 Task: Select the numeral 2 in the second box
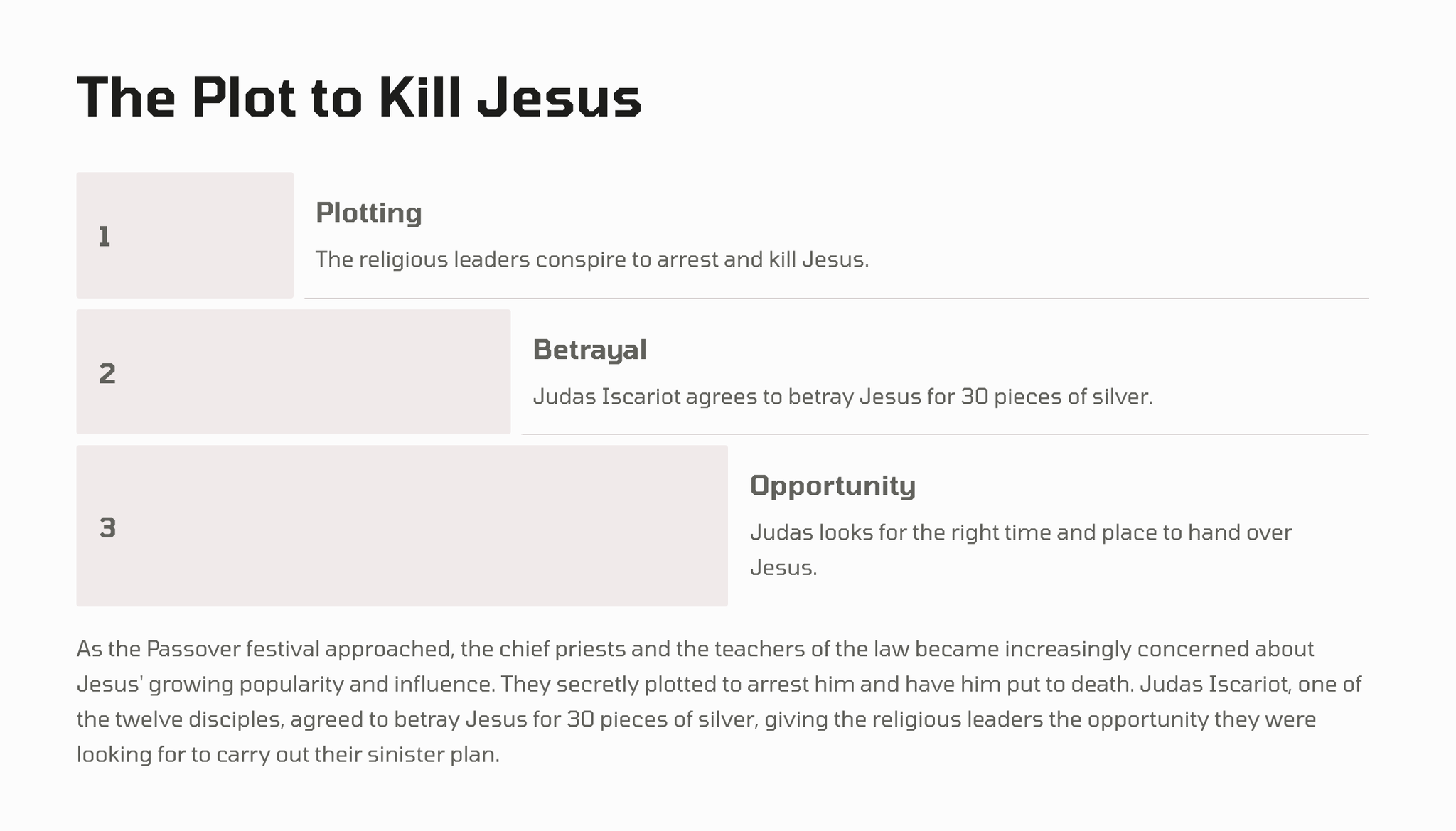pos(107,373)
